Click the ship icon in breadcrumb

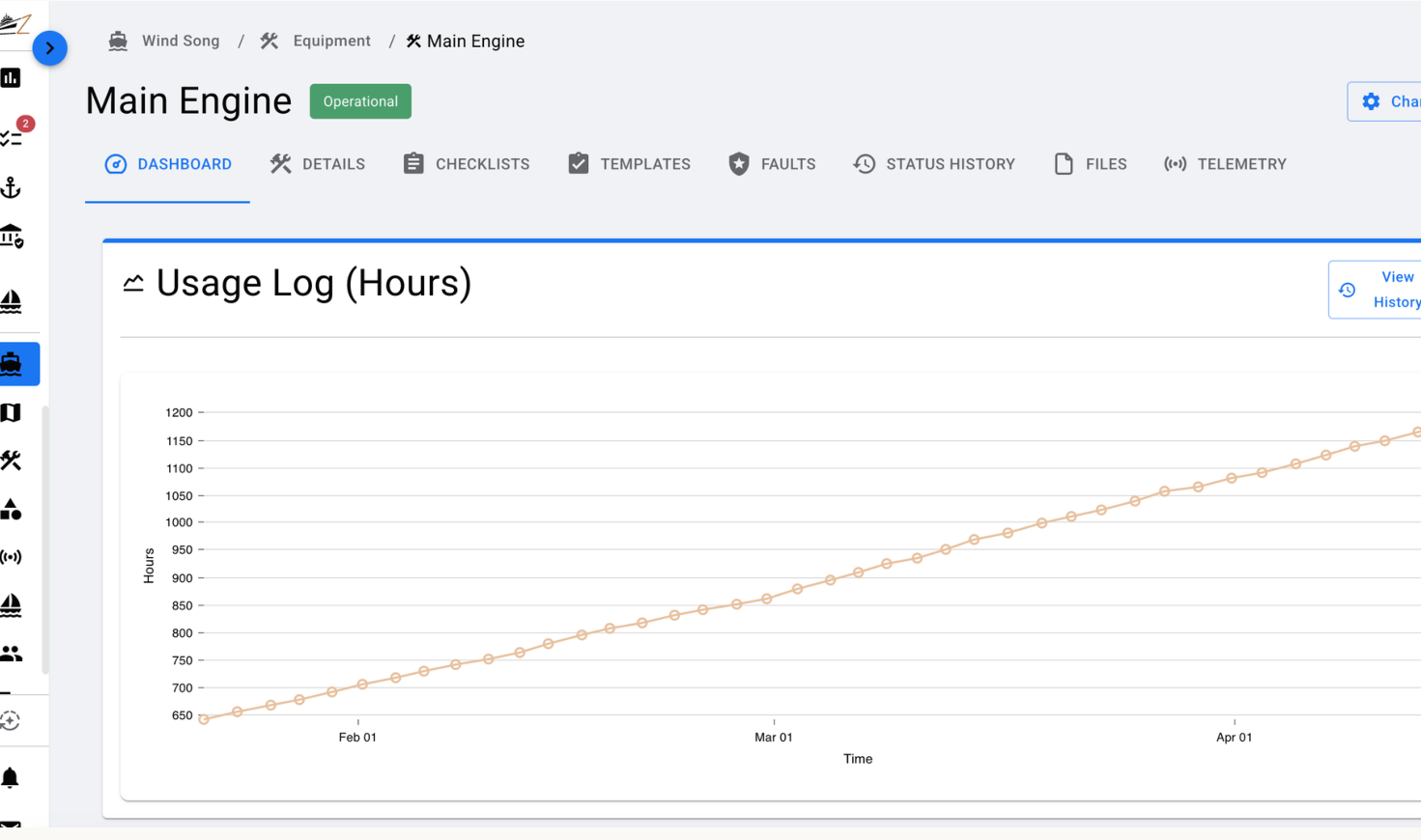[118, 41]
